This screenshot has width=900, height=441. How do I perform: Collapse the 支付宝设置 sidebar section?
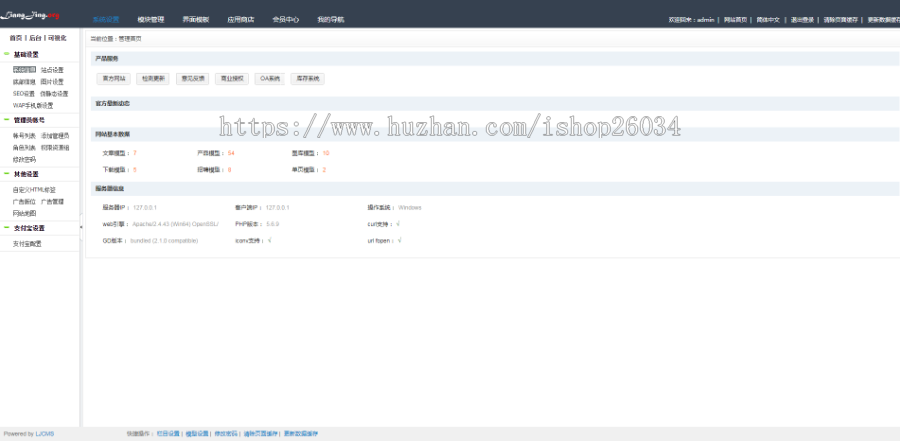coord(7,228)
